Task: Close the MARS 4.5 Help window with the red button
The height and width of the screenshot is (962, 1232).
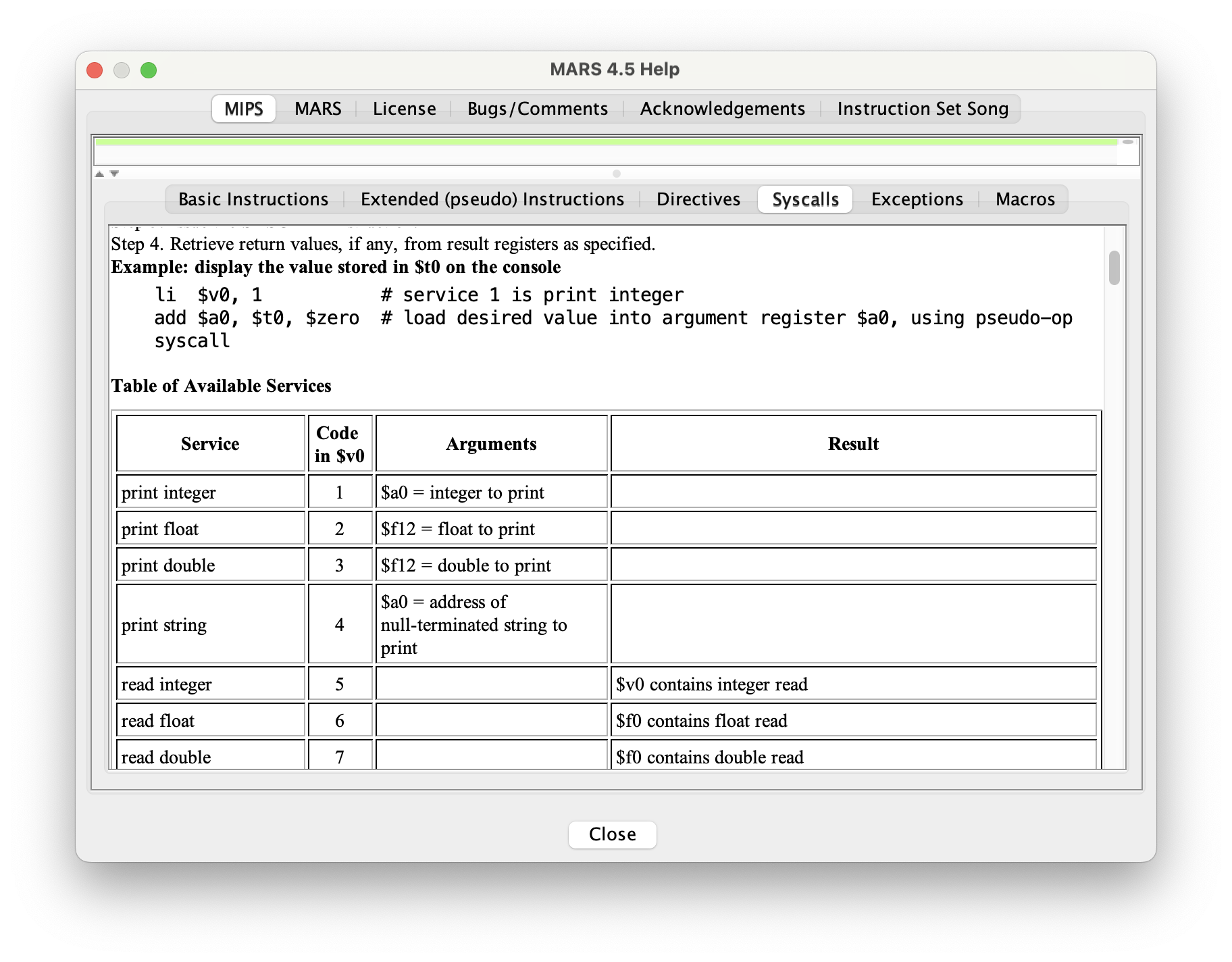Action: pyautogui.click(x=95, y=70)
